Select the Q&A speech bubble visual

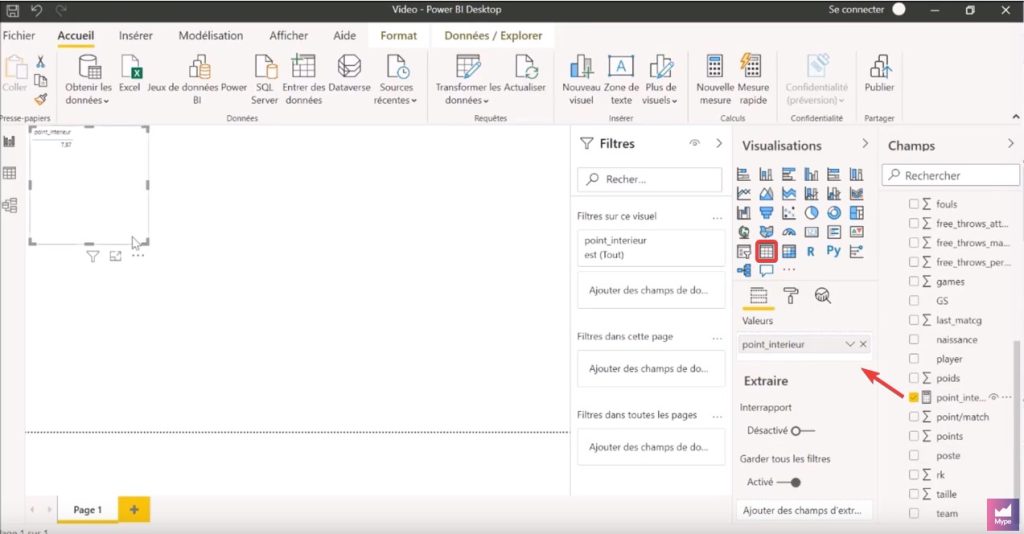[x=766, y=270]
